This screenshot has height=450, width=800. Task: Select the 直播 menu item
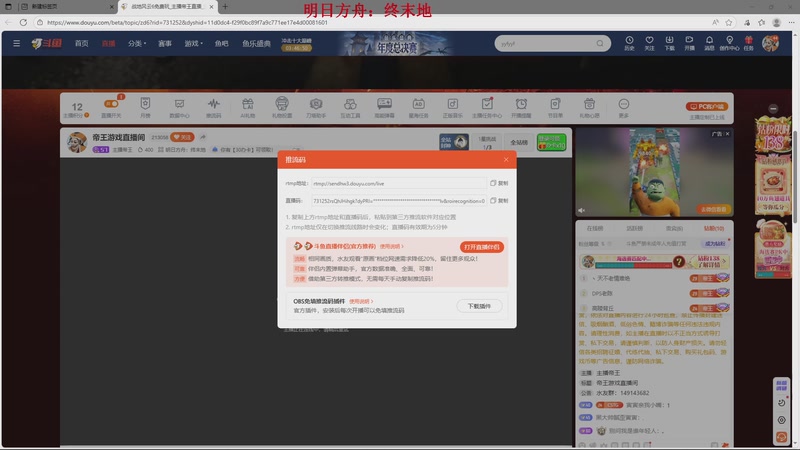coord(108,43)
